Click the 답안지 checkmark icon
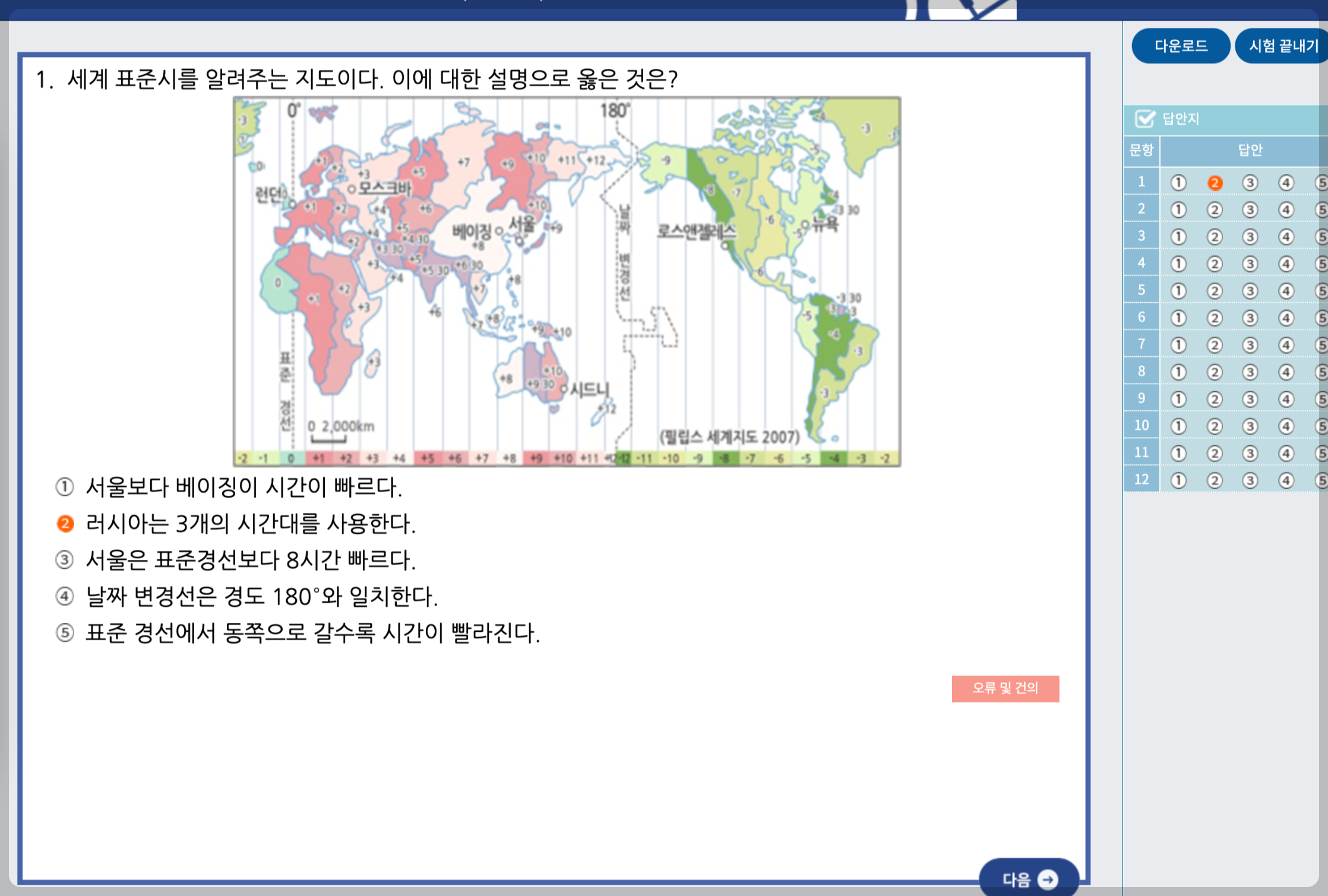The width and height of the screenshot is (1328, 896). (x=1144, y=119)
